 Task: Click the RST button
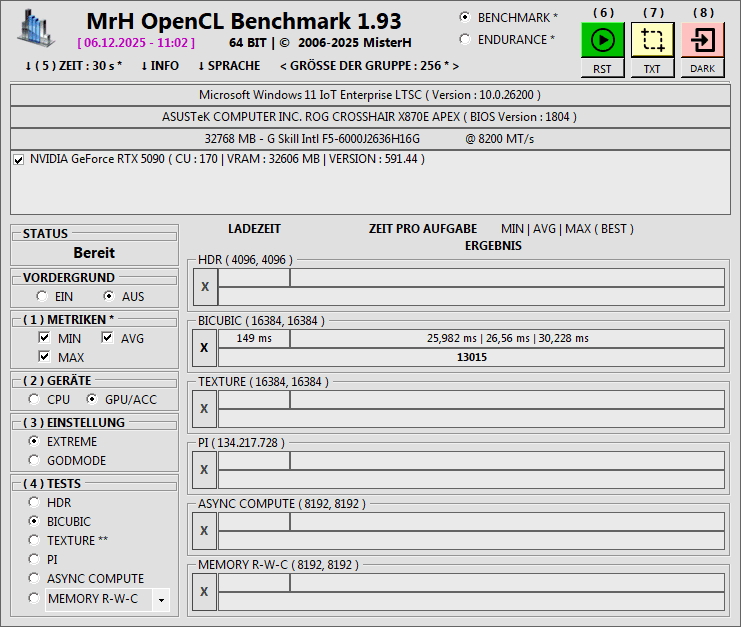tap(603, 69)
